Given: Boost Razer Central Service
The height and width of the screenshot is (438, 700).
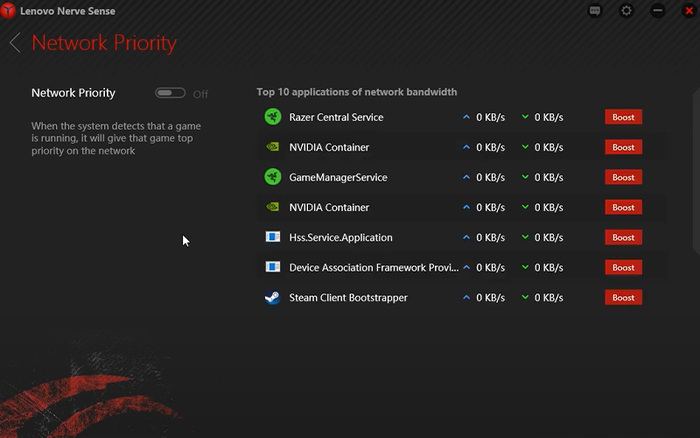Looking at the screenshot, I should click(623, 117).
